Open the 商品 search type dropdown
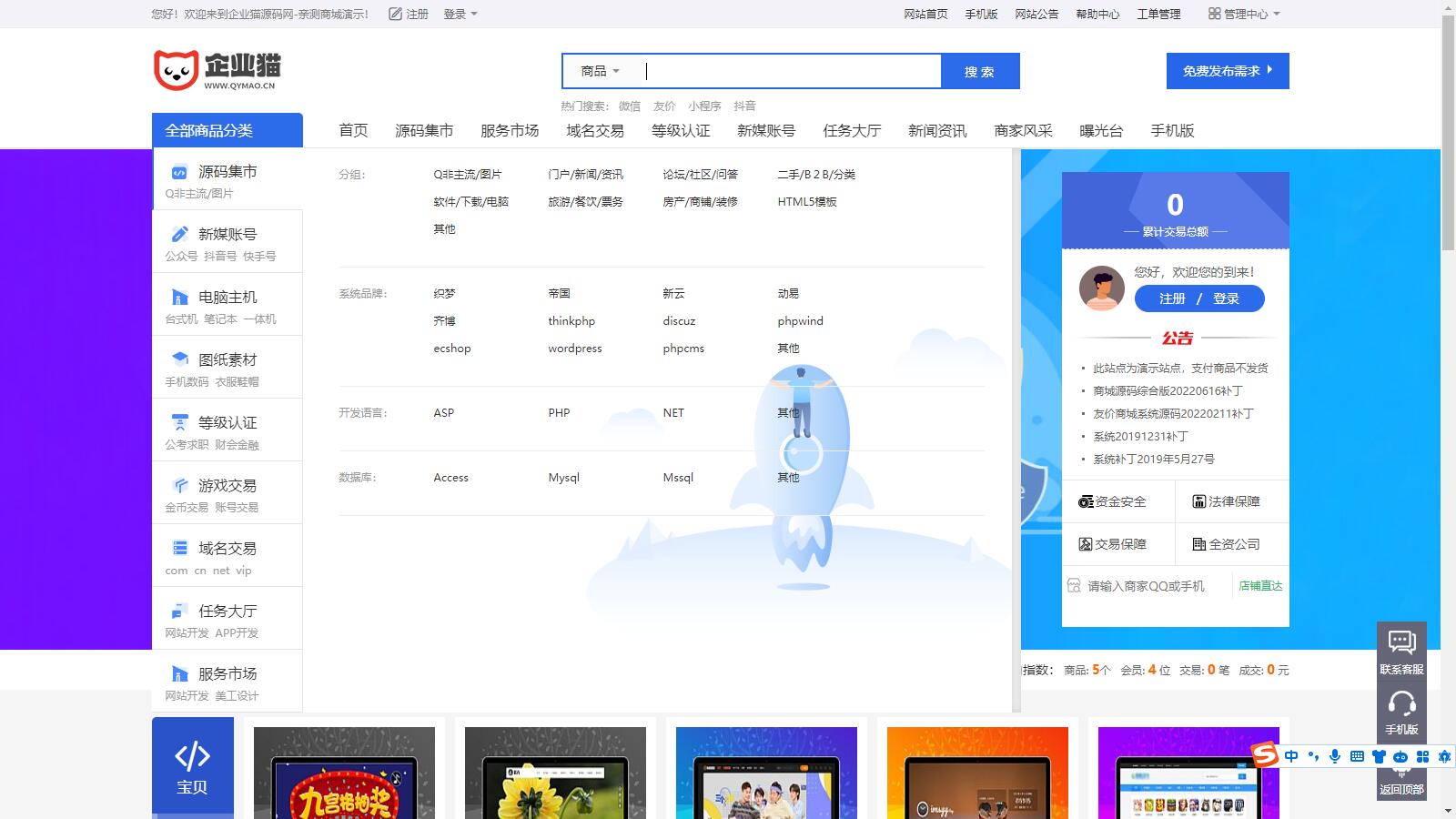The height and width of the screenshot is (819, 1456). tap(600, 71)
